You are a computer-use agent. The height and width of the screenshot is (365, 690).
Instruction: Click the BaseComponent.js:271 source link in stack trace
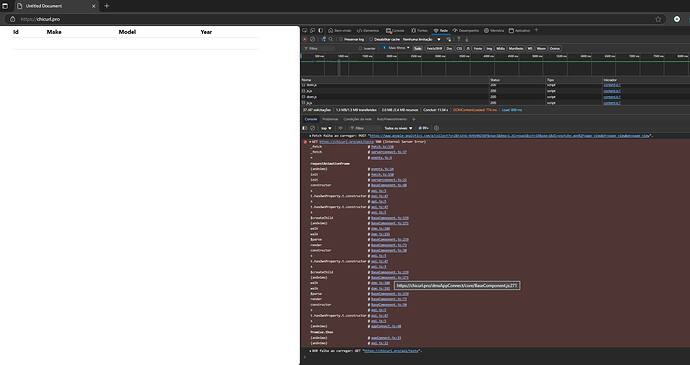(389, 277)
